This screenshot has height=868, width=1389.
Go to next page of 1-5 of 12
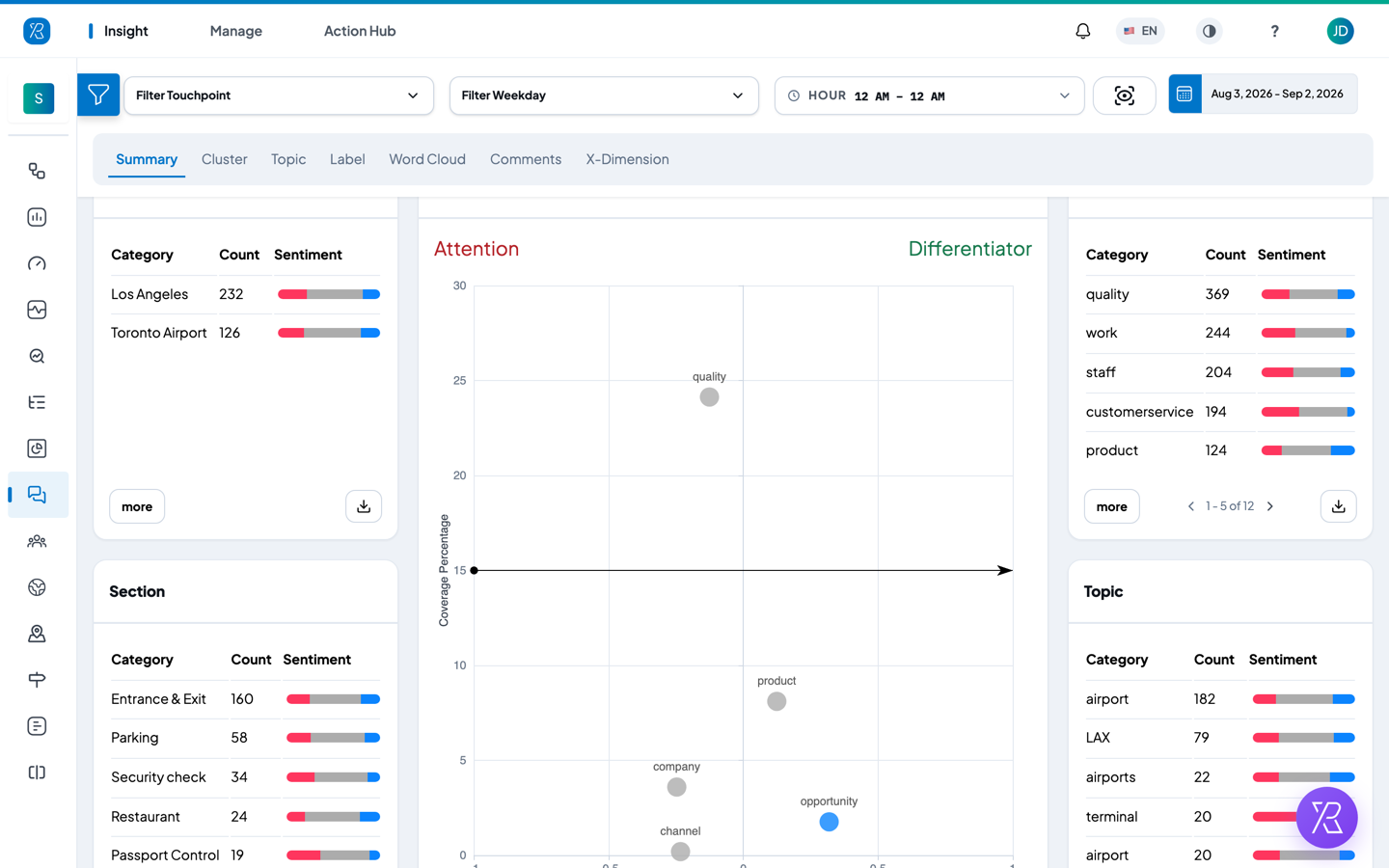click(1270, 506)
